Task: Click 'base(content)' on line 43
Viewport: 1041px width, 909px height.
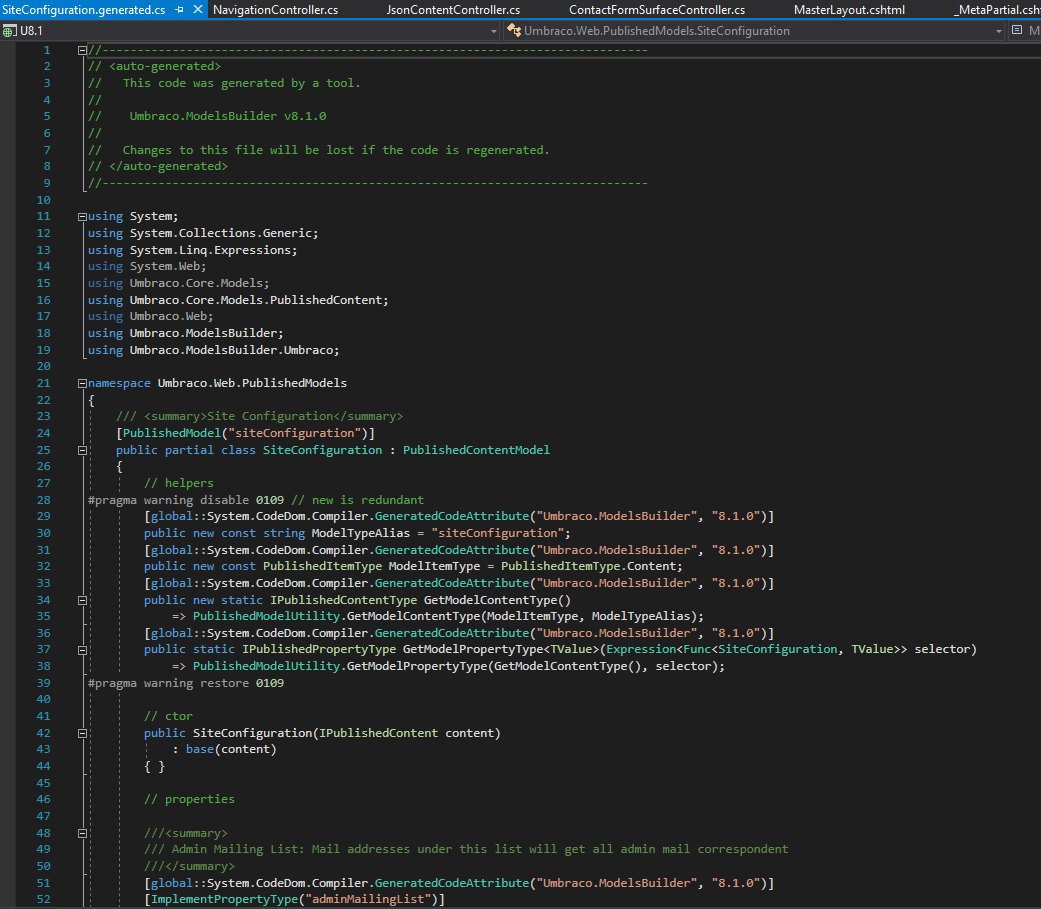Action: click(230, 749)
